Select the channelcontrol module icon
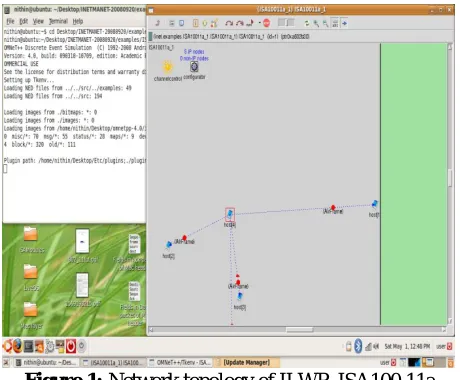460x380 pixels. pos(168,67)
